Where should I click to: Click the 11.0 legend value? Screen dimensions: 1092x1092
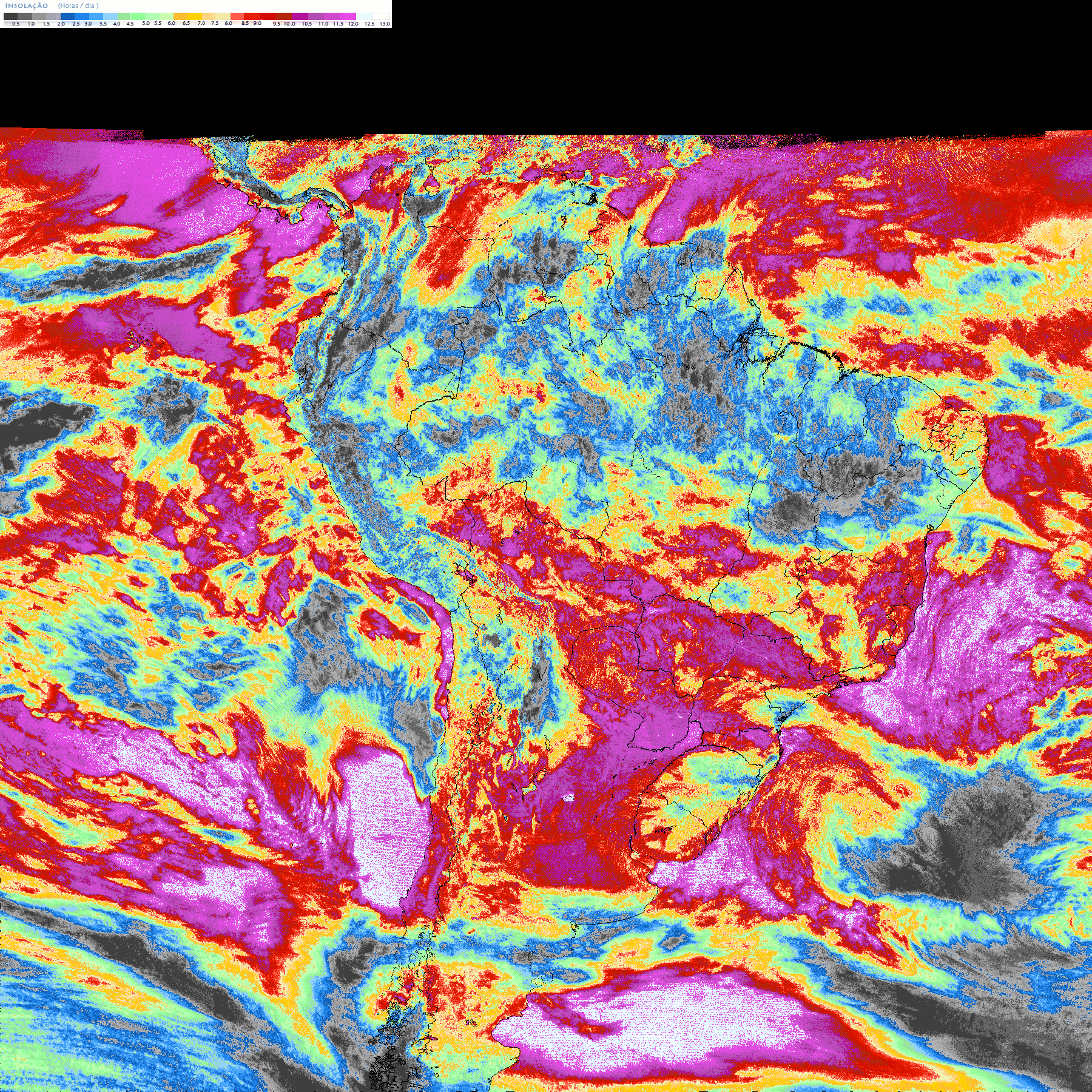pos(323,24)
